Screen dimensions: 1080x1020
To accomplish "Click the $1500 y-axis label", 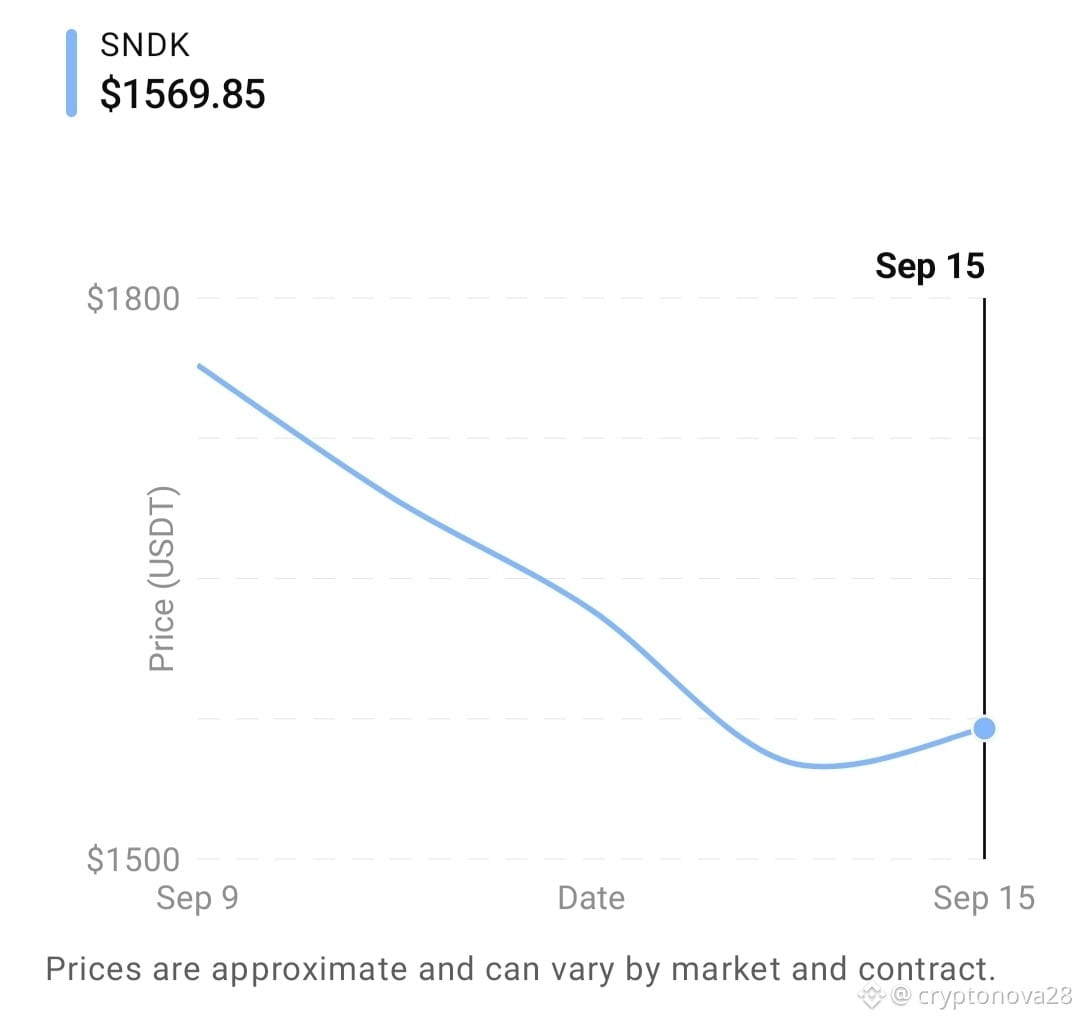I will [x=133, y=860].
